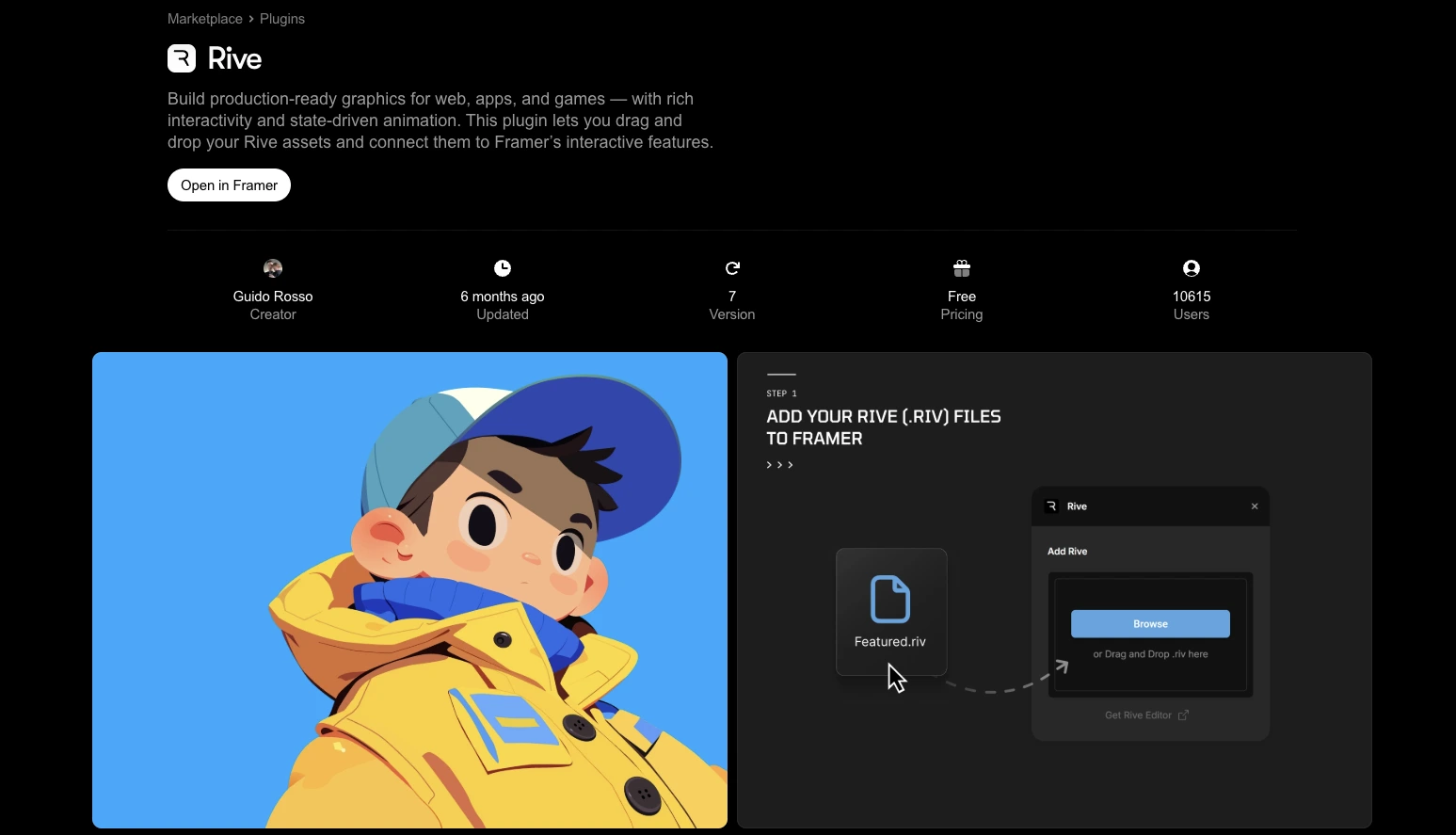Navigate to Plugins via the breadcrumb
1456x835 pixels.
click(281, 19)
